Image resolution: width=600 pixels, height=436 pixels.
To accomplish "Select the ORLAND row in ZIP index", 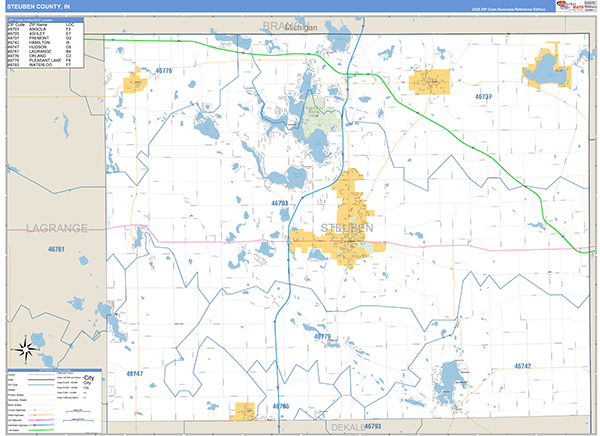I will point(40,56).
